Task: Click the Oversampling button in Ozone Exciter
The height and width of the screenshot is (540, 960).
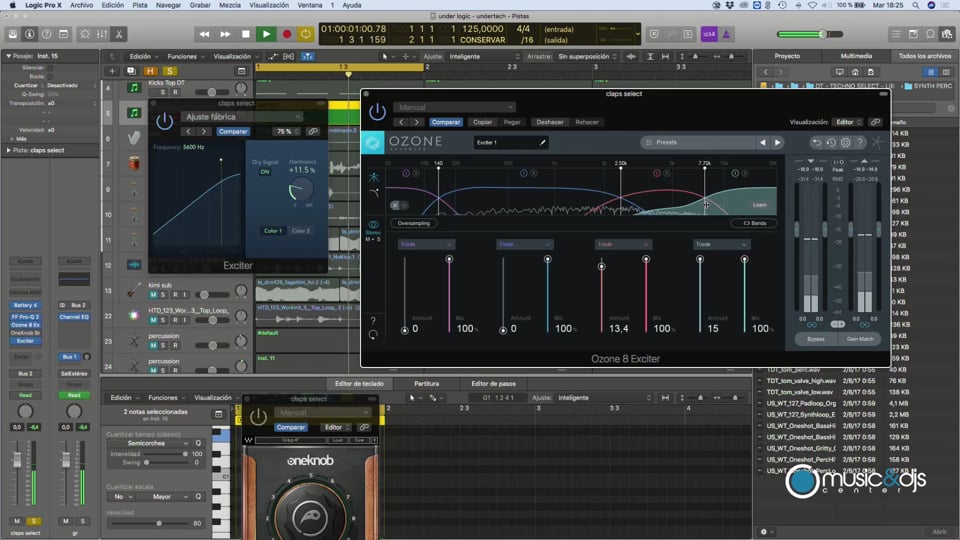Action: 414,223
